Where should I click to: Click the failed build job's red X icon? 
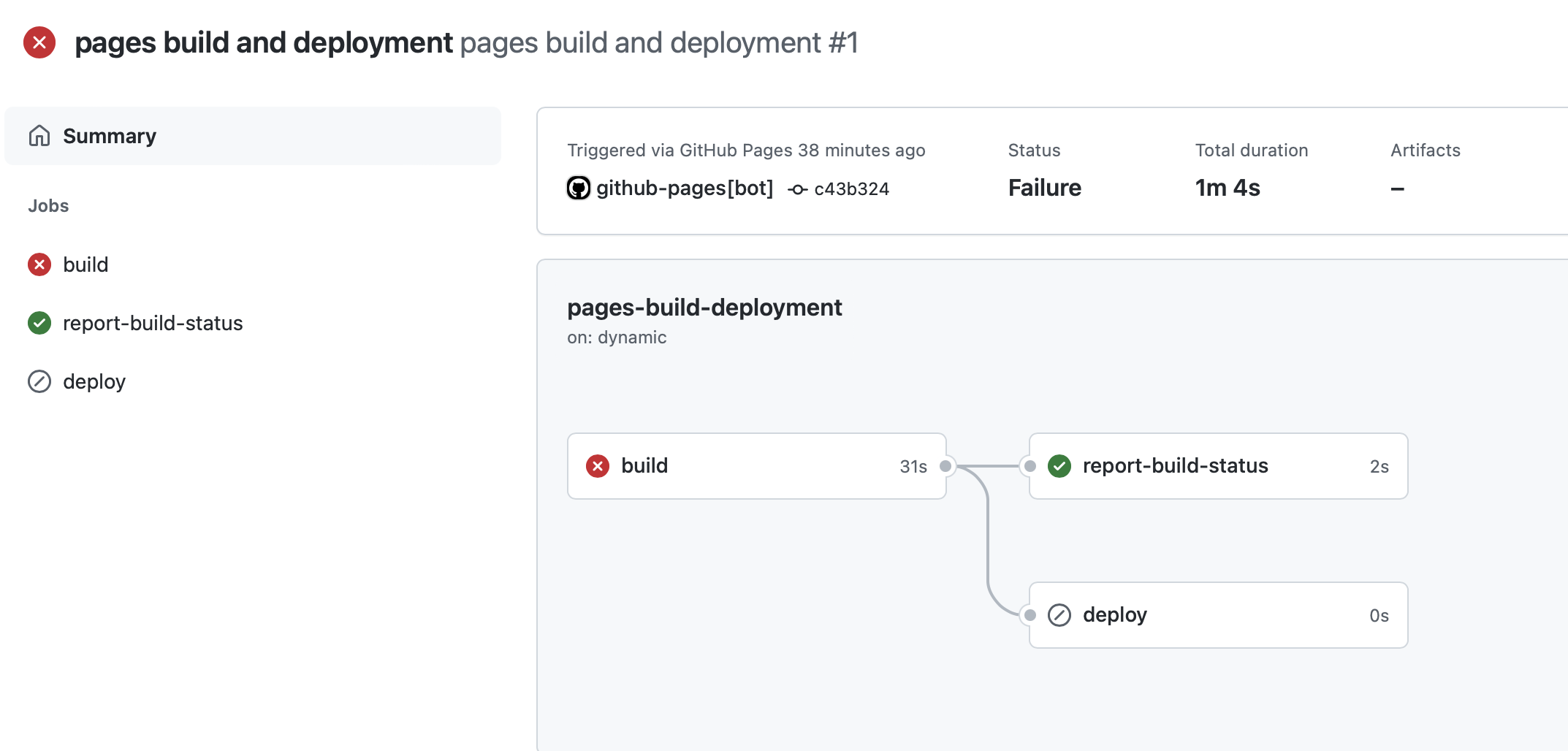pos(38,264)
